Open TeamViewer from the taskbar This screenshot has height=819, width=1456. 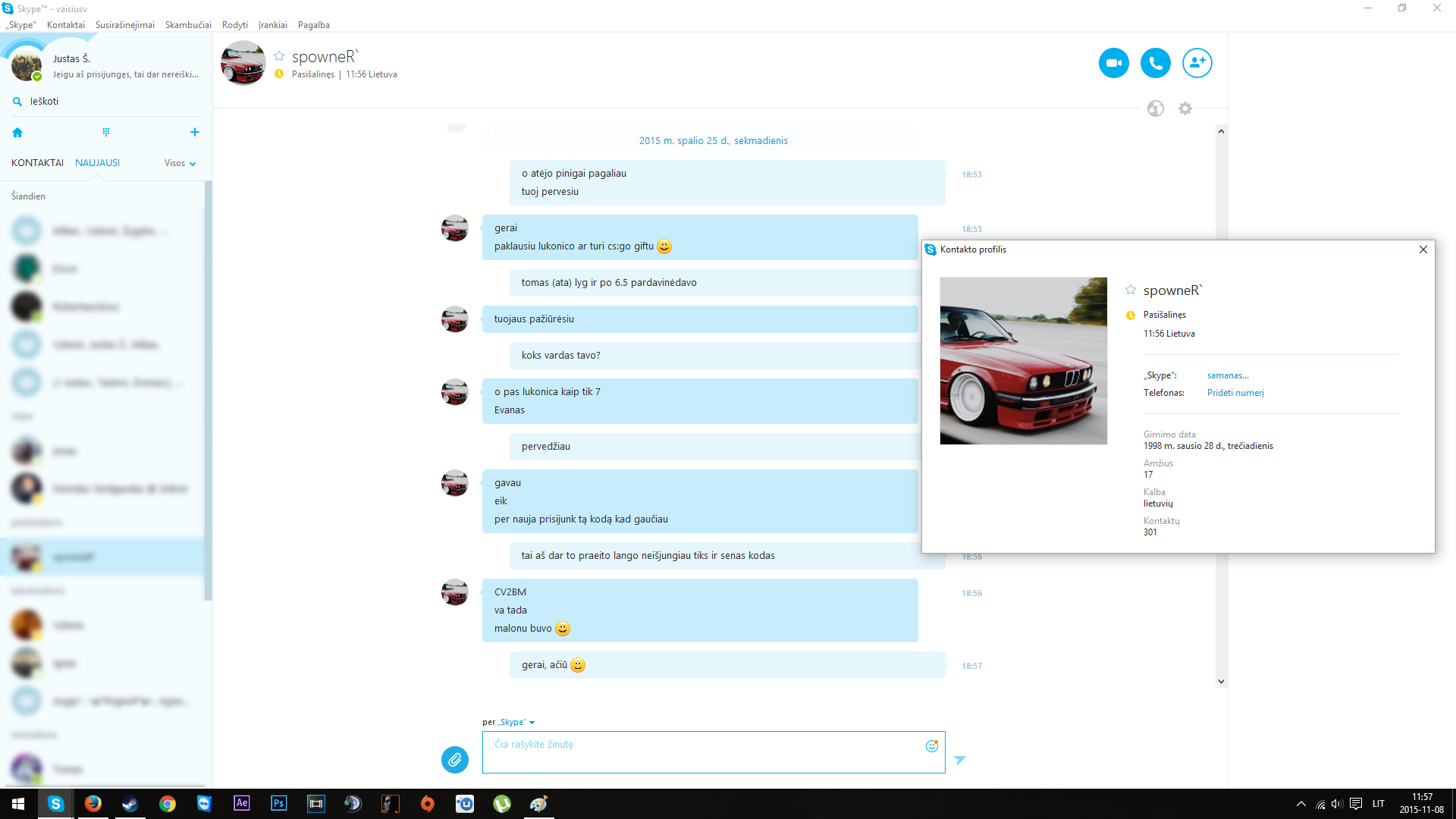coord(204,804)
